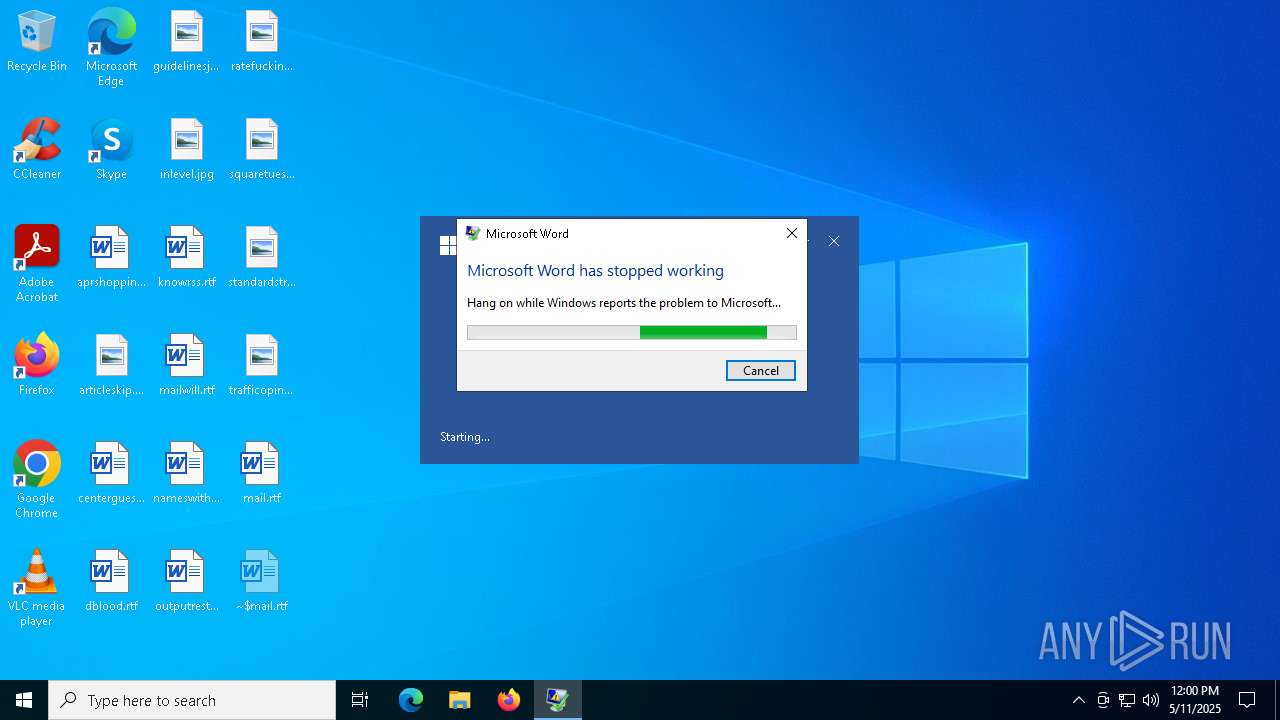The image size is (1280, 720).
Task: Launch Microsoft Edge from the taskbar
Action: click(411, 700)
